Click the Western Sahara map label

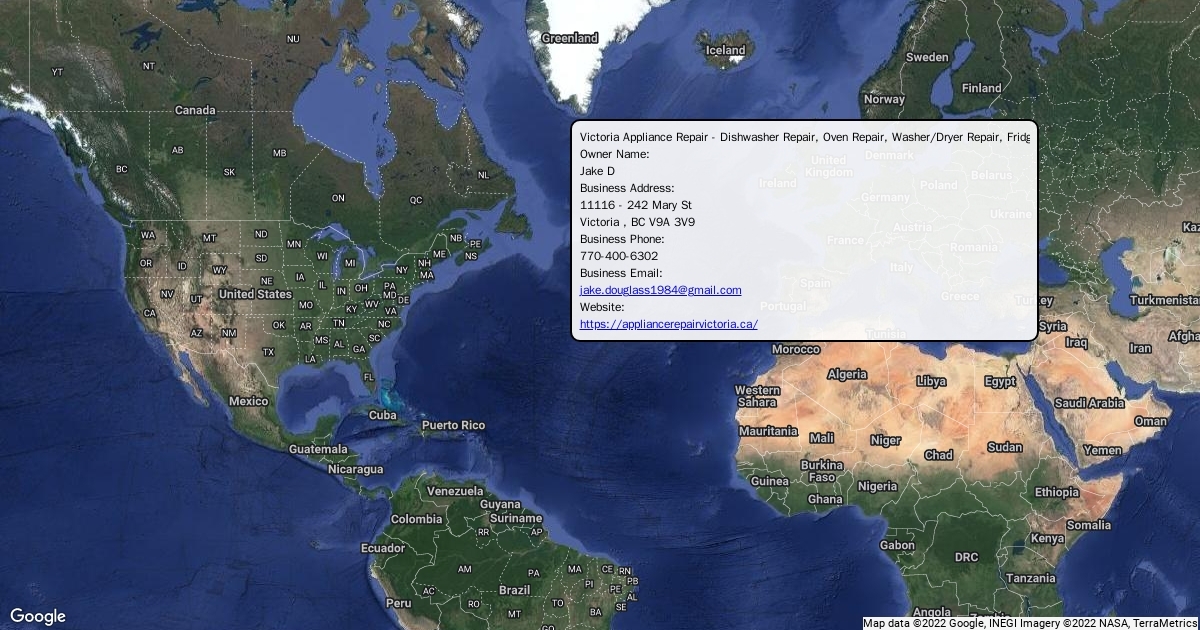click(757, 396)
